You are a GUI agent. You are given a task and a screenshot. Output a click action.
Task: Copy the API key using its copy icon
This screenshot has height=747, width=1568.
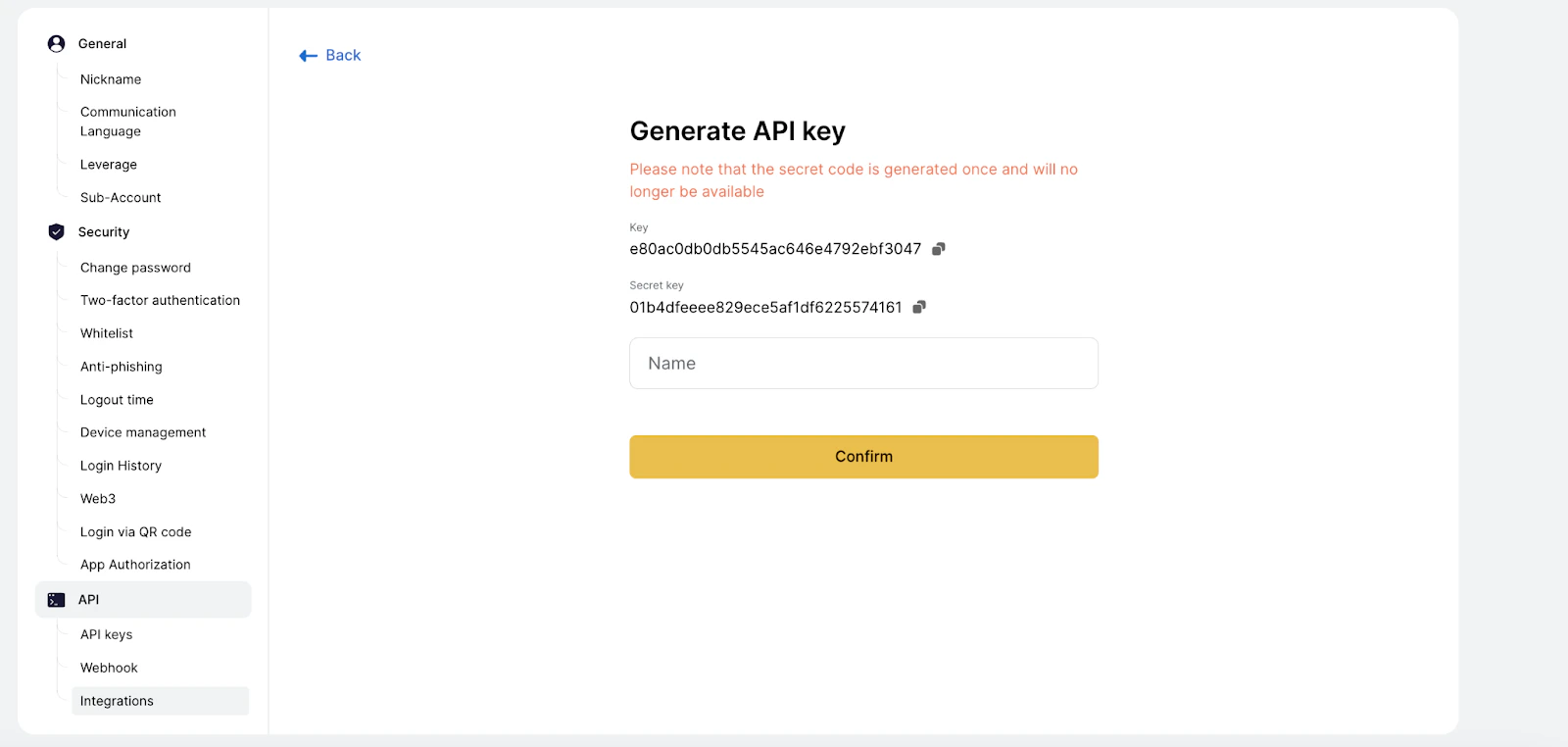[x=938, y=249]
